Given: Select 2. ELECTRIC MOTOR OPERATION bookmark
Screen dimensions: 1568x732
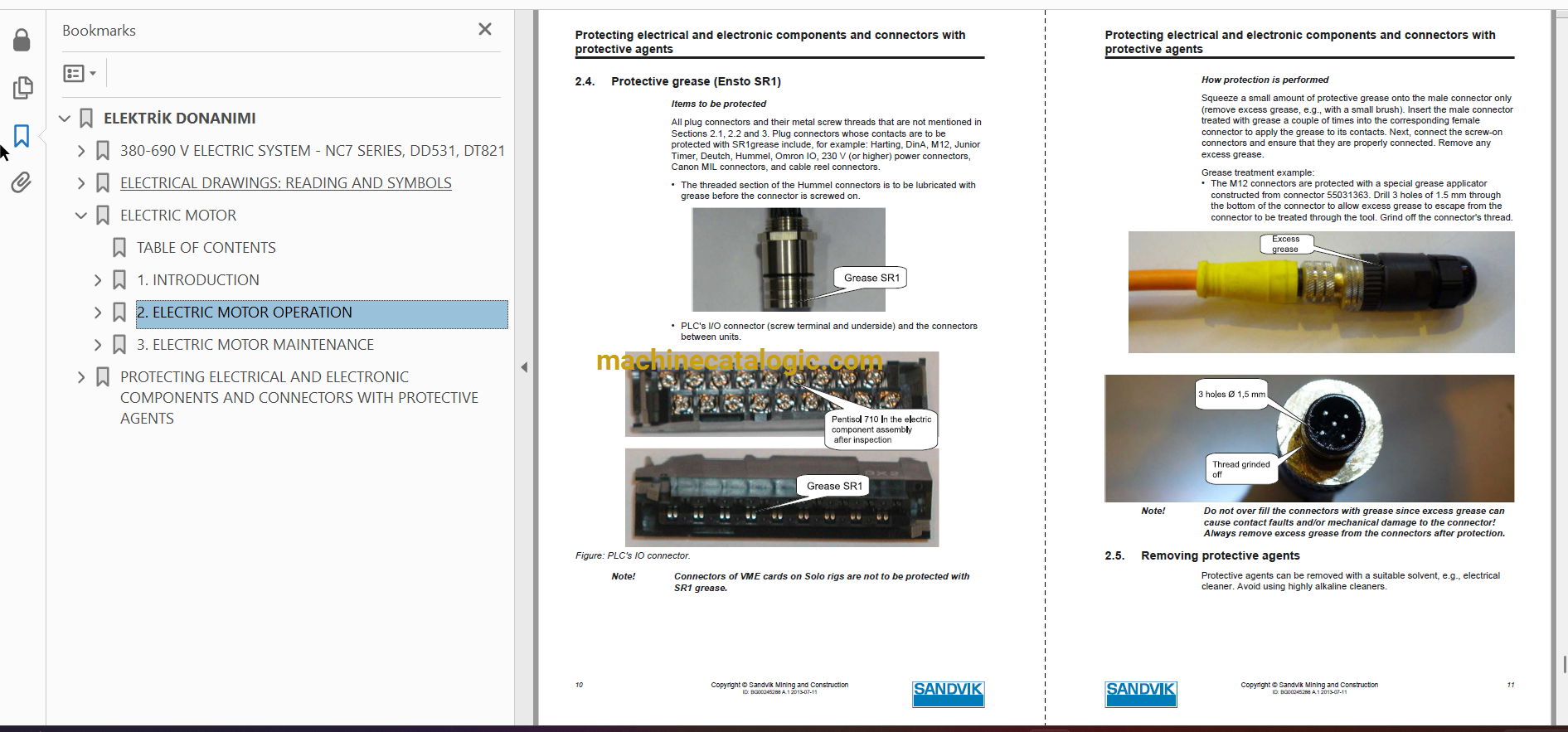Looking at the screenshot, I should coord(322,314).
